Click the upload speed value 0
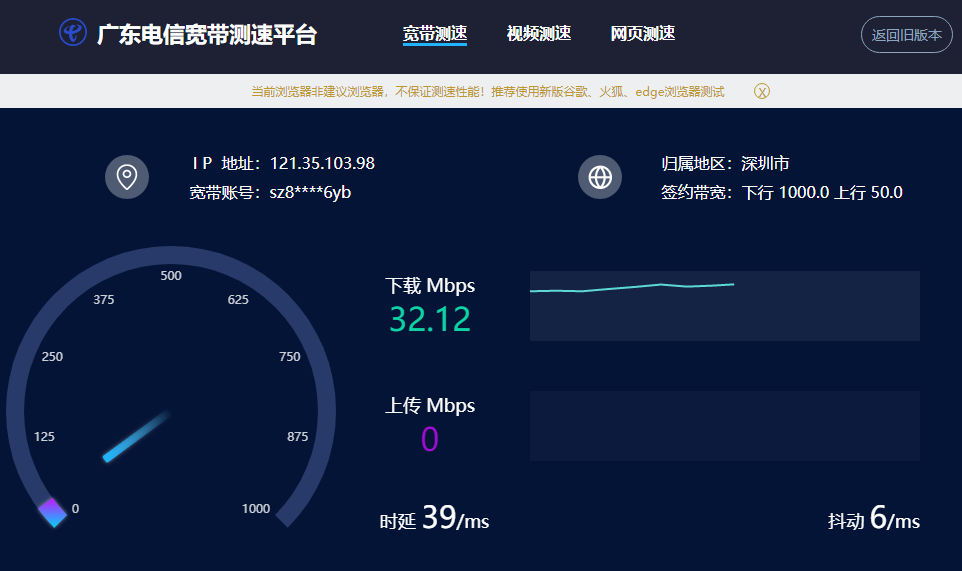Image resolution: width=962 pixels, height=571 pixels. coord(430,439)
